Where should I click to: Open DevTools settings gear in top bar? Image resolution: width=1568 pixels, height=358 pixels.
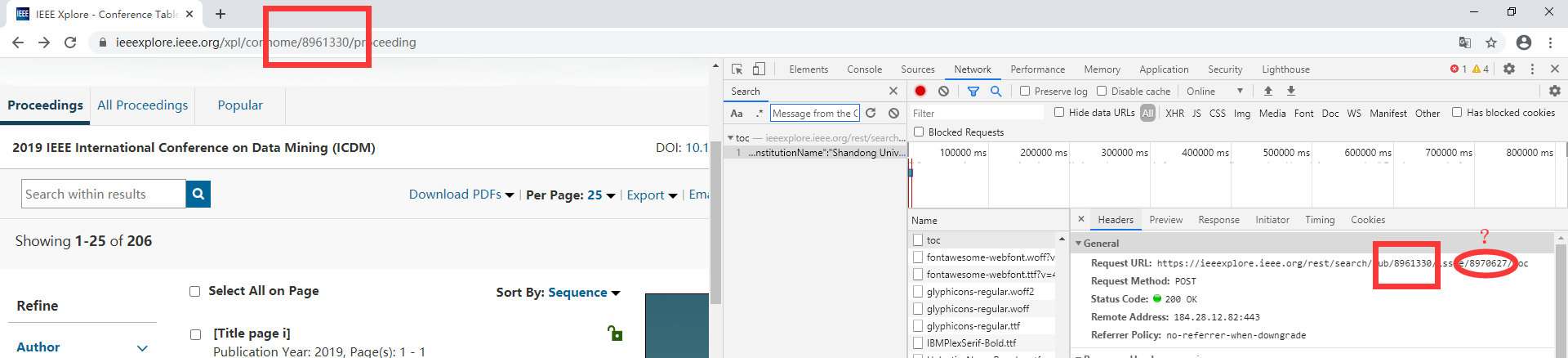(1509, 69)
